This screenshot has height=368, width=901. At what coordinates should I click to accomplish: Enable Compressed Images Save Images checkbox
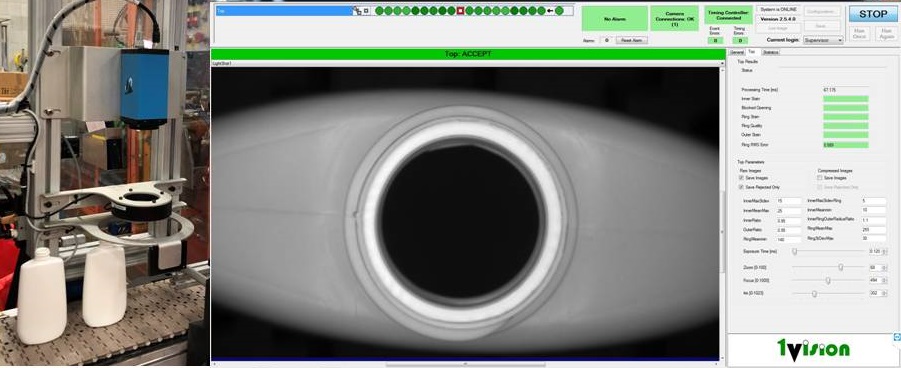coord(819,178)
